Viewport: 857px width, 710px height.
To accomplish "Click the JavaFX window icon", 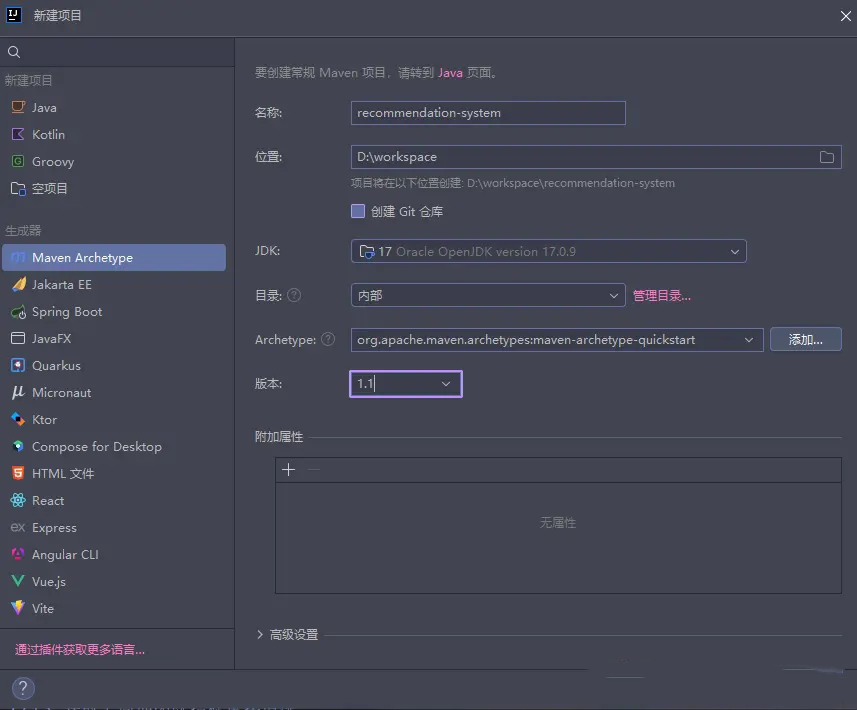I will click(x=18, y=338).
